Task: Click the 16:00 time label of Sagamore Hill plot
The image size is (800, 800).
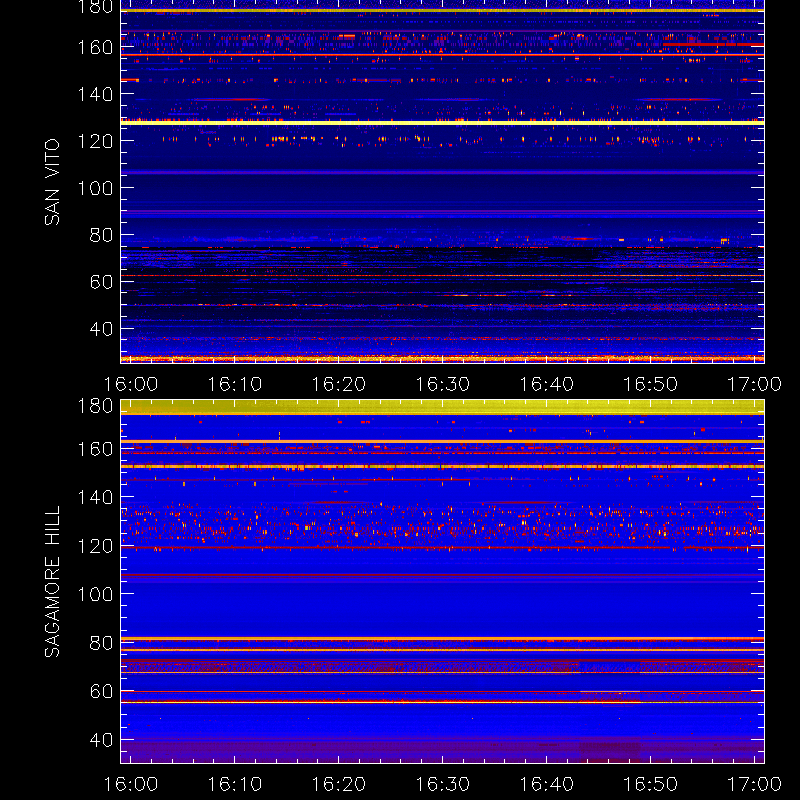Action: tap(131, 784)
